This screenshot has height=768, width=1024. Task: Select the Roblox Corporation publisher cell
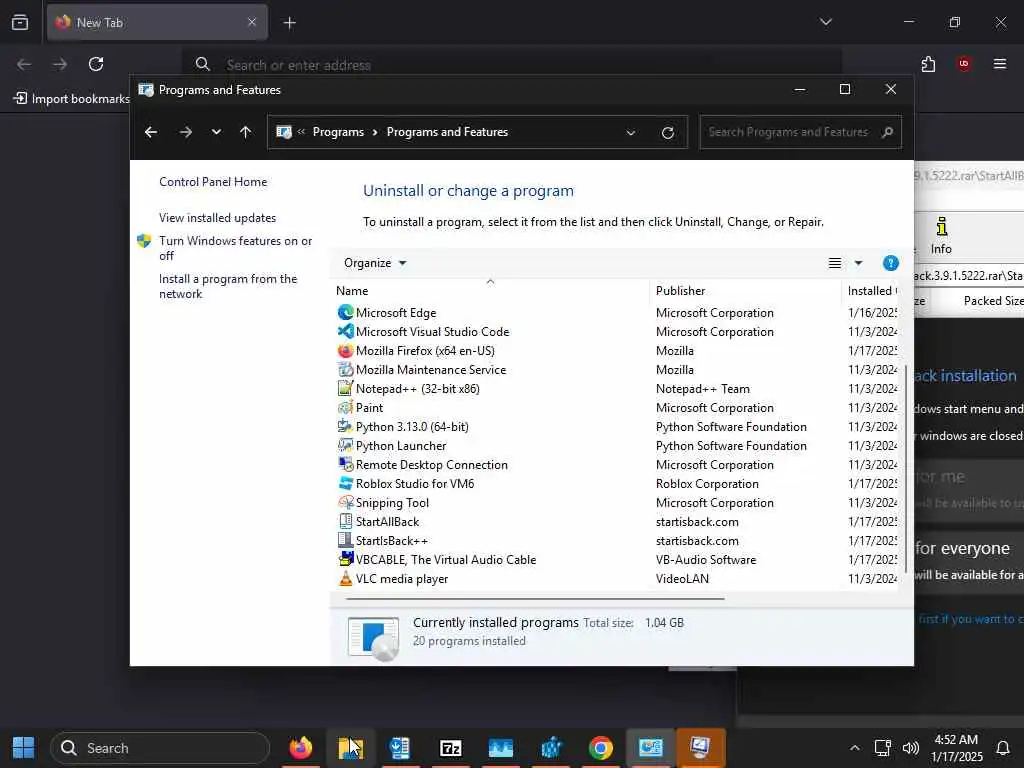[707, 484]
